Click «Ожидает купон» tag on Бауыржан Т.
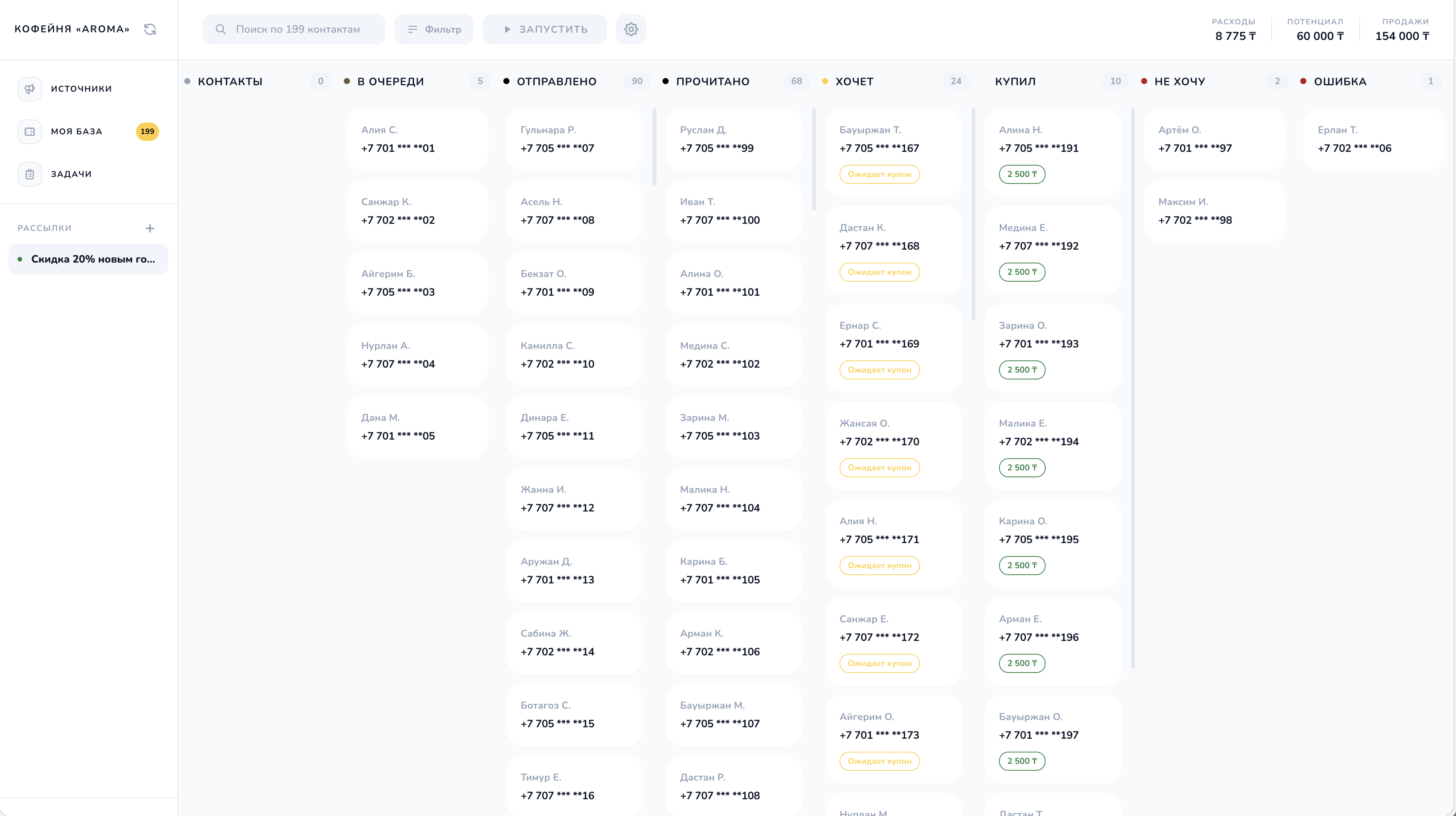Viewport: 1456px width, 816px height. pos(880,174)
